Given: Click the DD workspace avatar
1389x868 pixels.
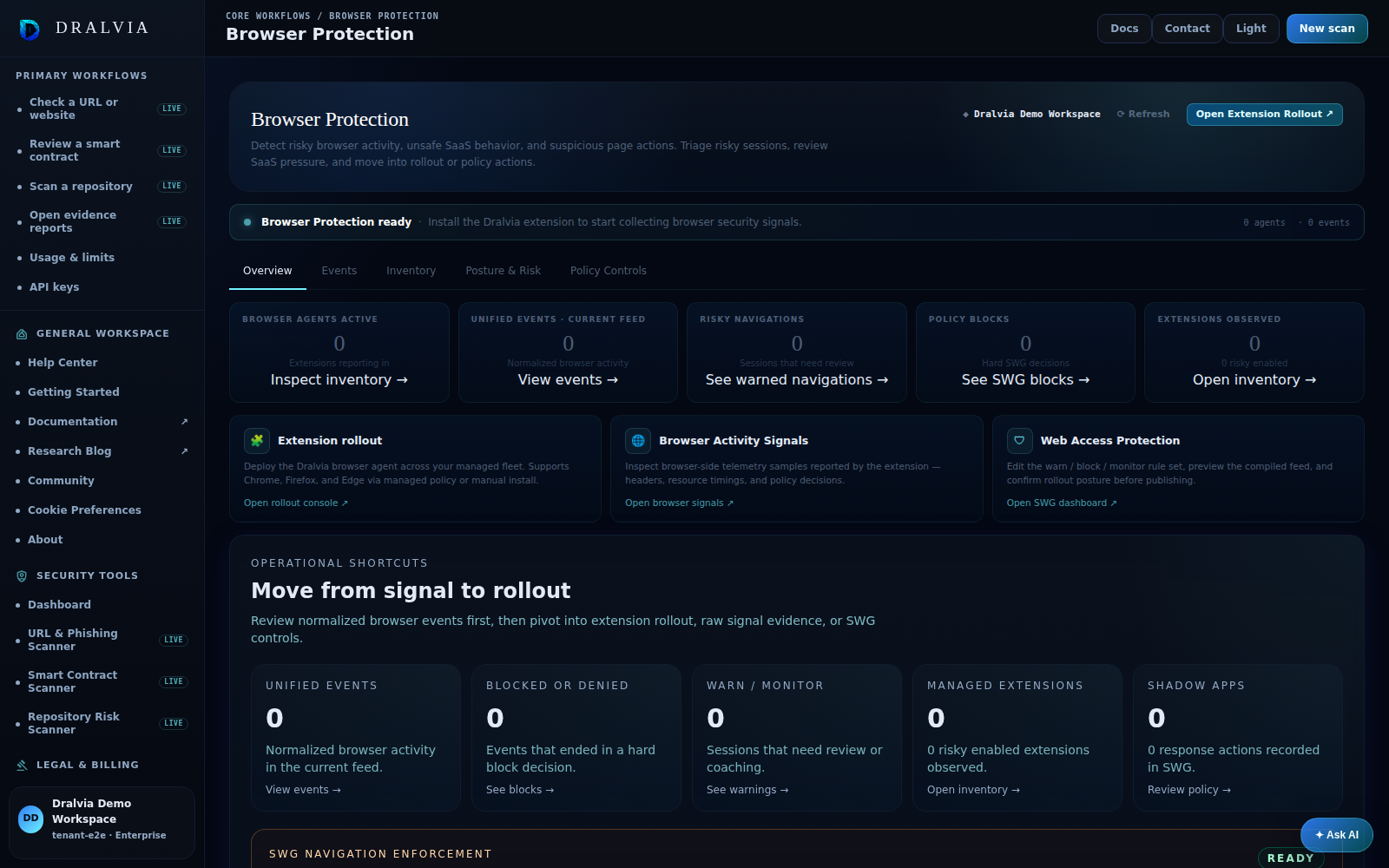Looking at the screenshot, I should click(31, 819).
